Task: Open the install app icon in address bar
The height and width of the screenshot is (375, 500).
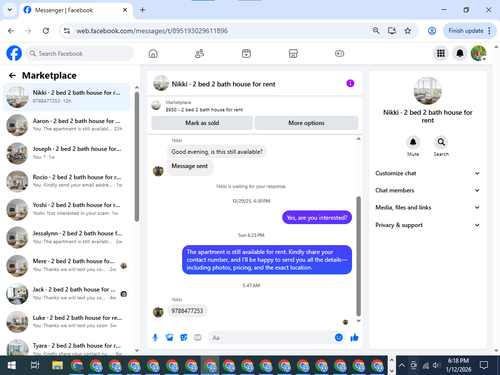Action: 392,31
